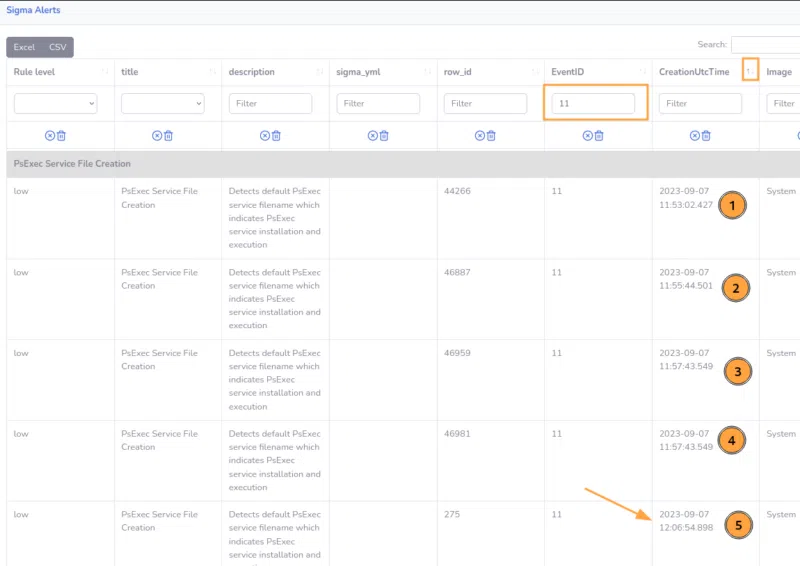Focus the sigma_yml Filter input
Viewport: 800px width, 566px height.
pos(378,103)
